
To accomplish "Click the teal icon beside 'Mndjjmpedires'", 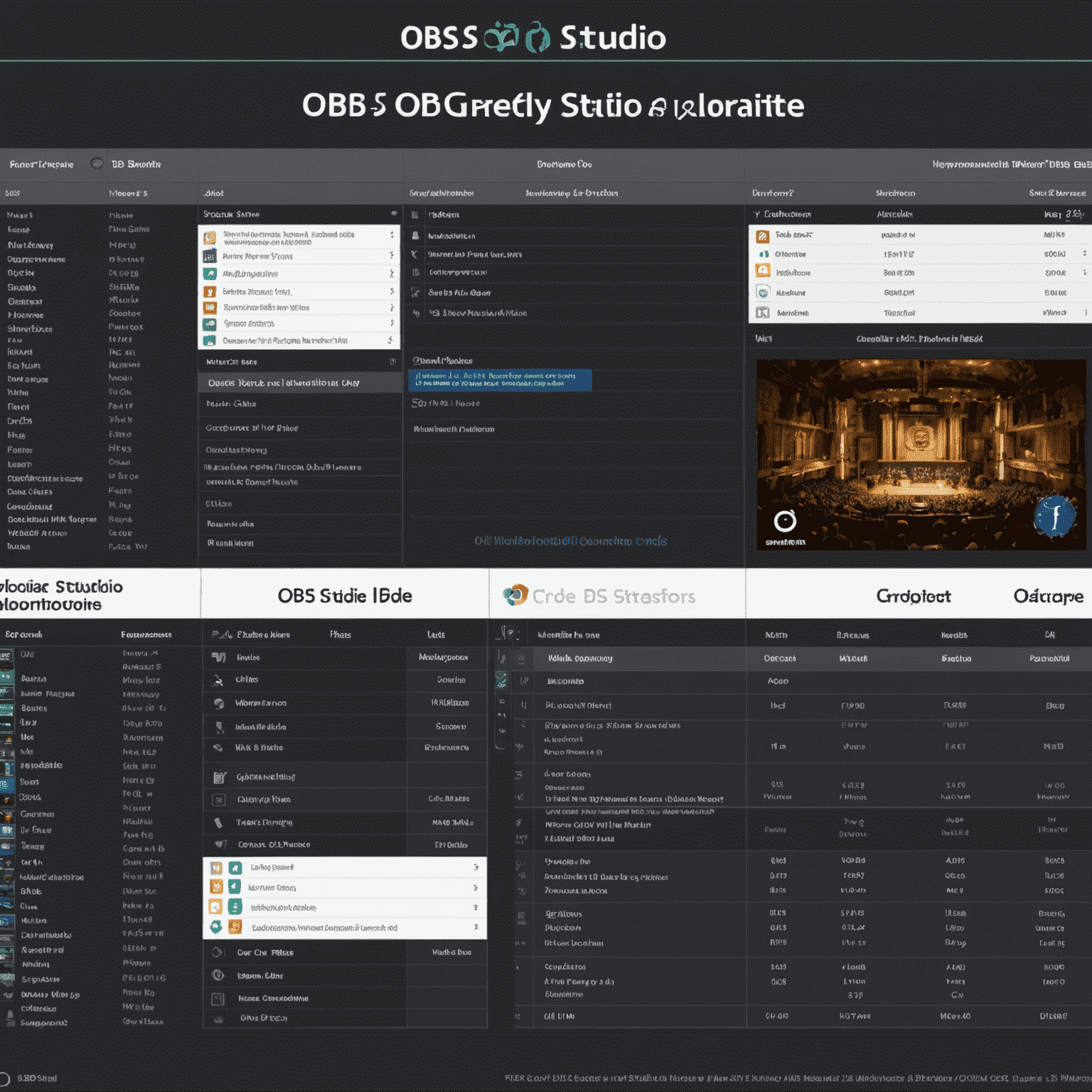I will click(210, 274).
